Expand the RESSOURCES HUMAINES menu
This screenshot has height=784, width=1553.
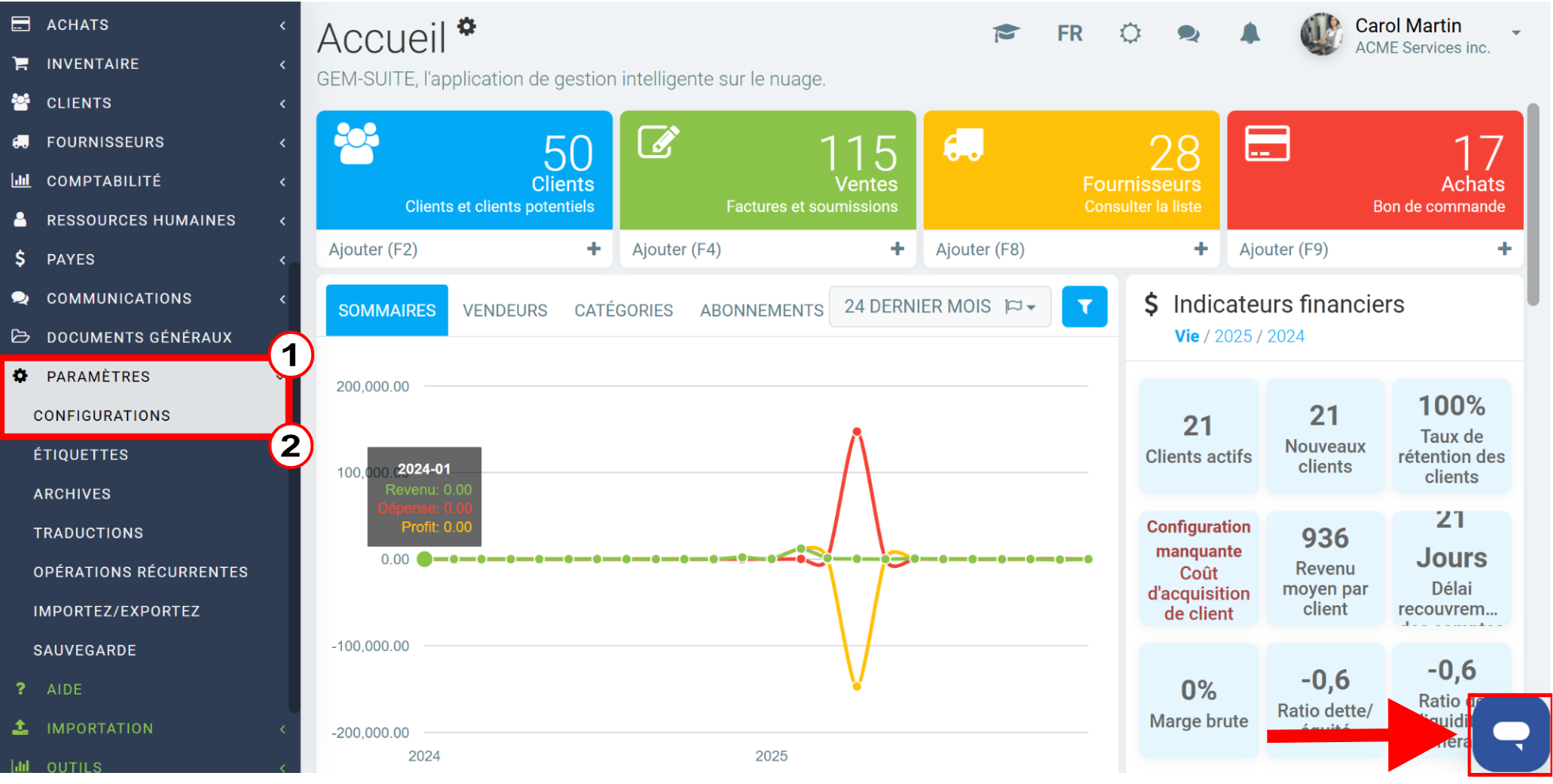click(150, 220)
